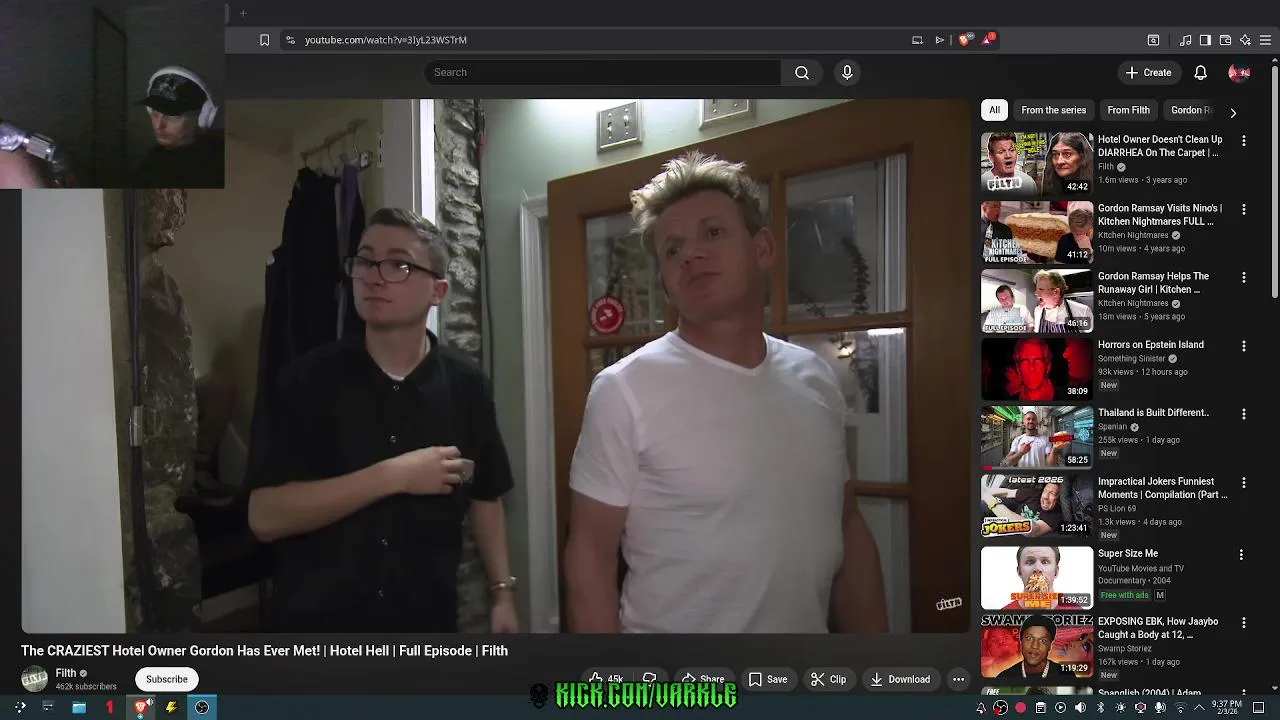Select the All filter chip
The image size is (1280, 720).
[x=994, y=110]
